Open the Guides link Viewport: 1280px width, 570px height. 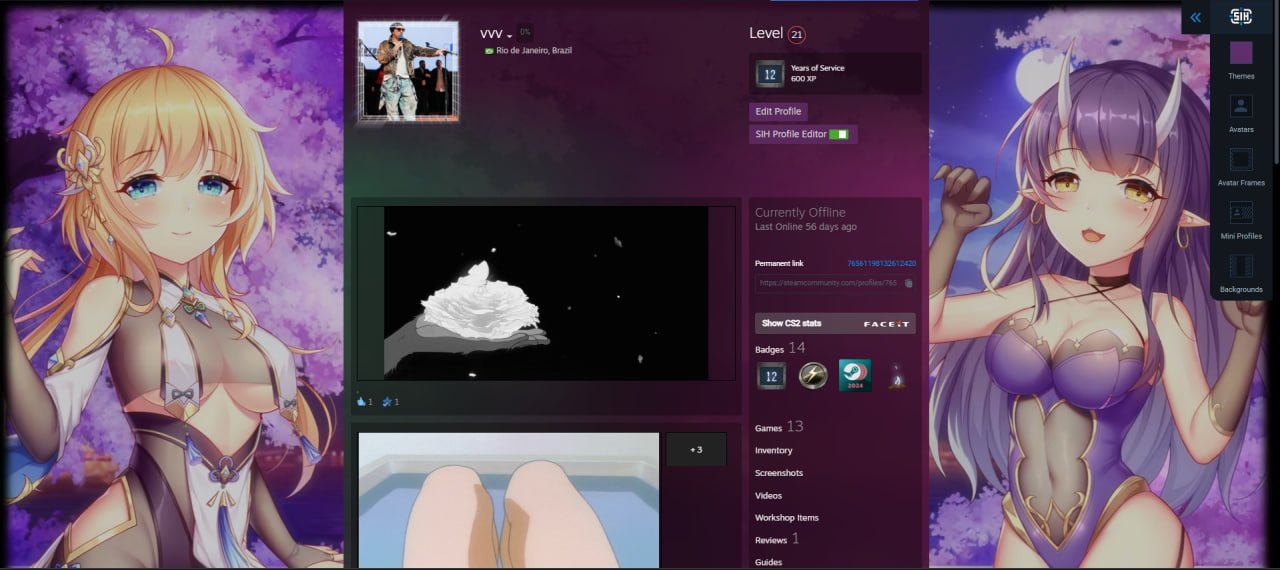tap(768, 562)
